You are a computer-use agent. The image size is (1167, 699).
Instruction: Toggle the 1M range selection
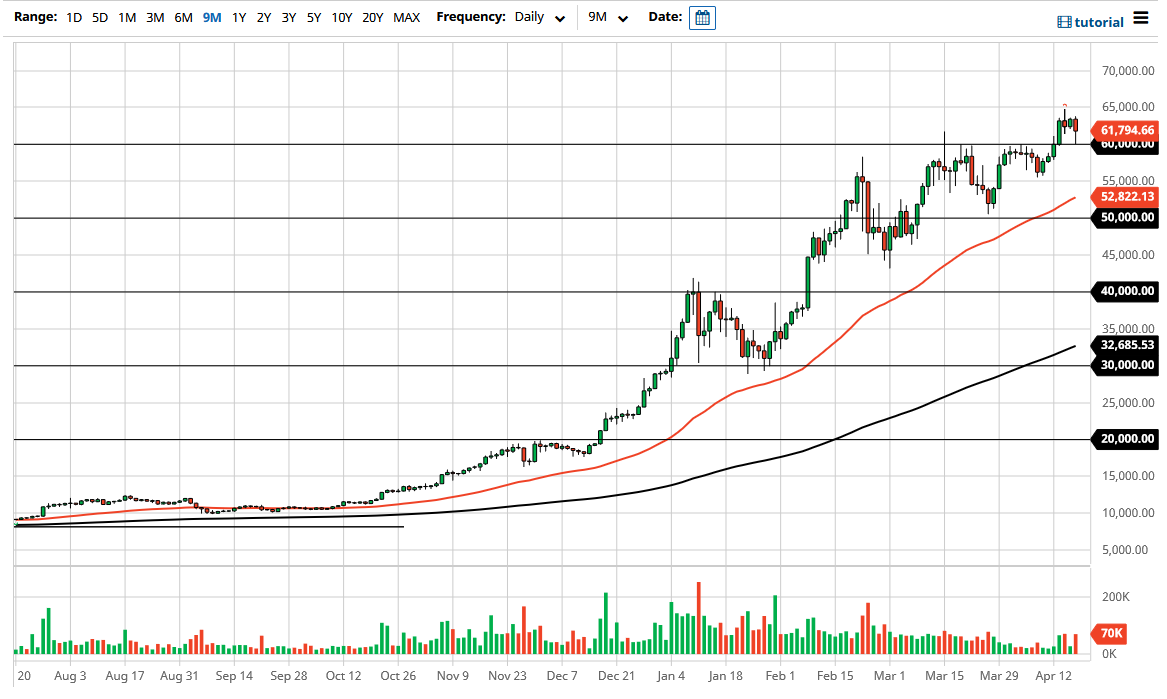tap(126, 17)
